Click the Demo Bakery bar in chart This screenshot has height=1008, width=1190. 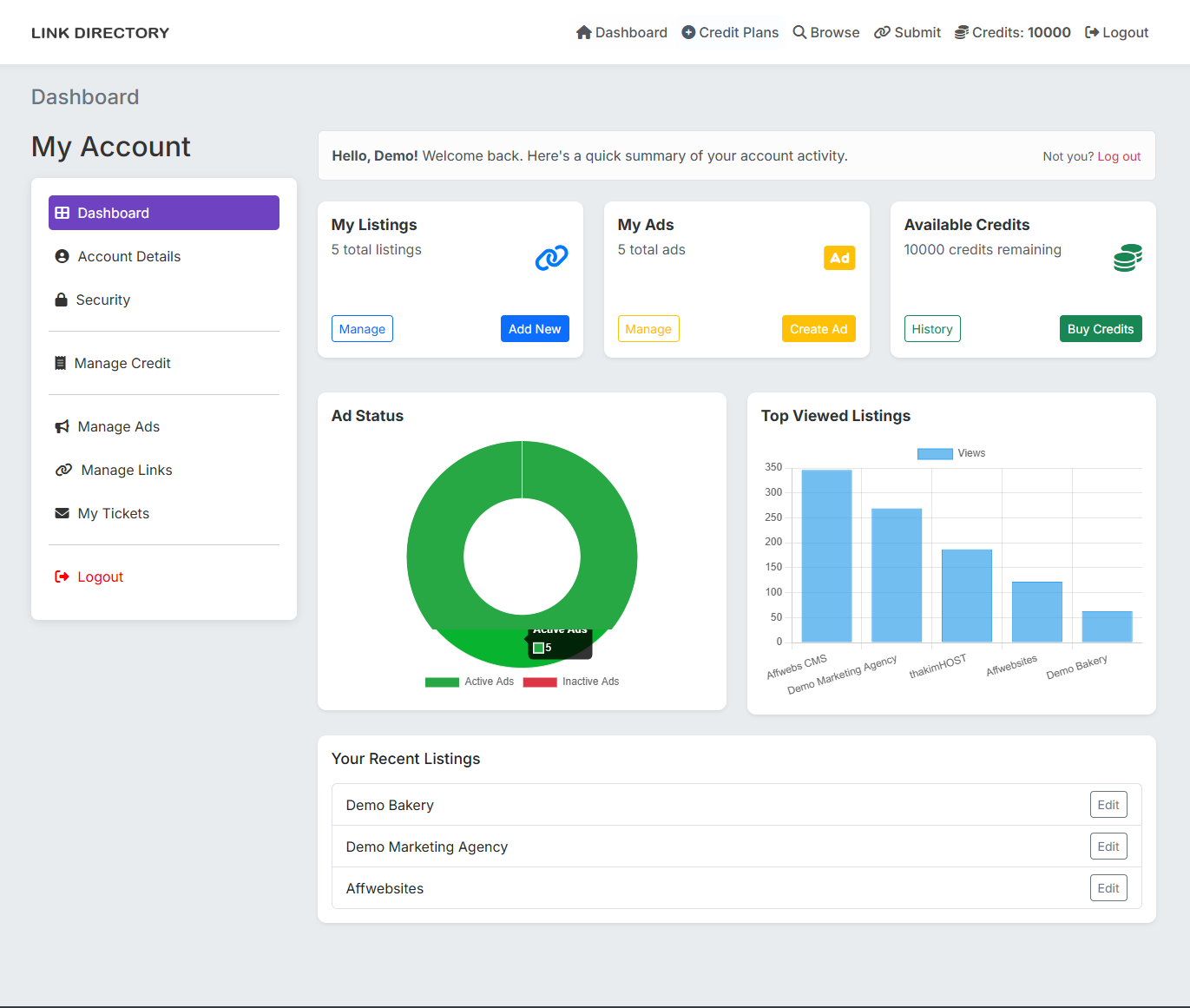tap(1108, 627)
